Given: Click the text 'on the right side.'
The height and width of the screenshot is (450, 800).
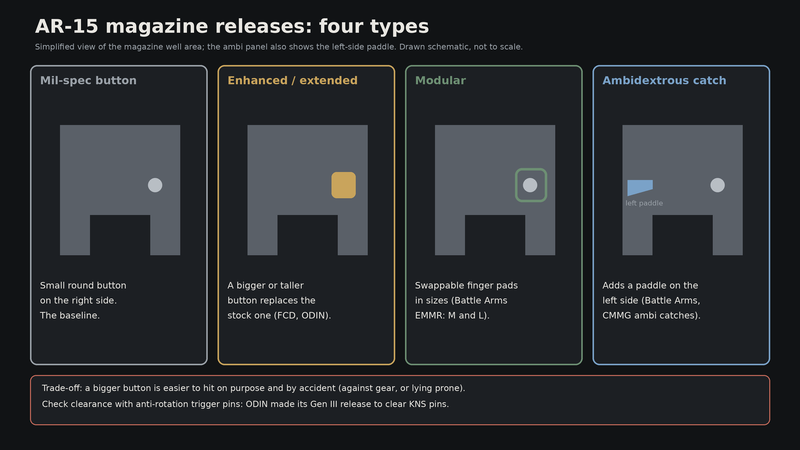Looking at the screenshot, I should pyautogui.click(x=78, y=301).
